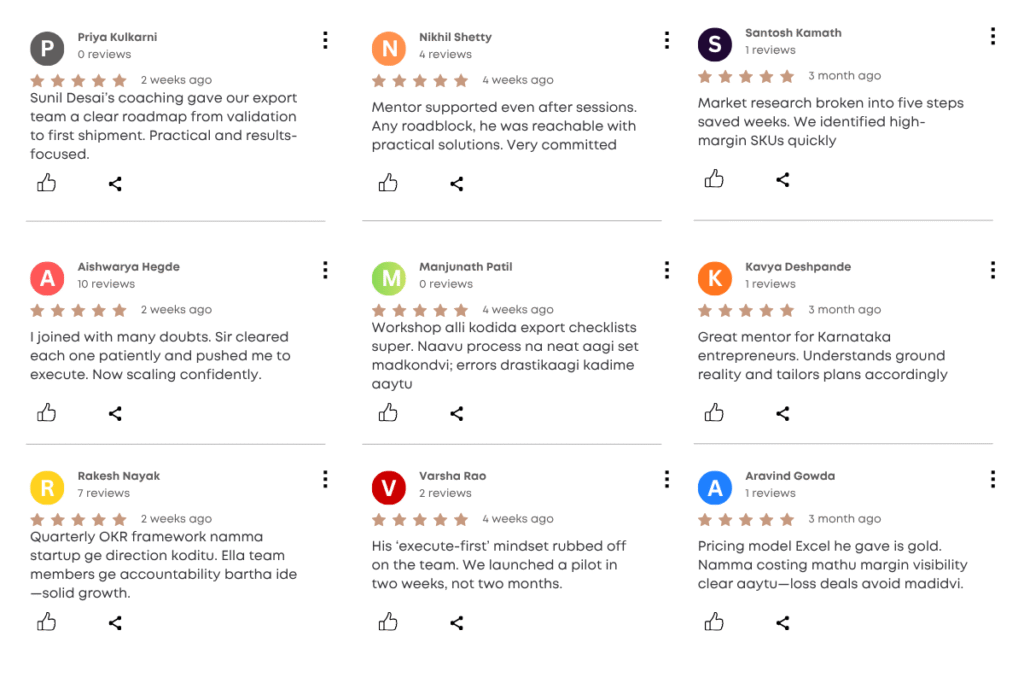Image resolution: width=1024 pixels, height=683 pixels.
Task: Click Rakesh Nayak's yellow avatar
Action: click(47, 487)
